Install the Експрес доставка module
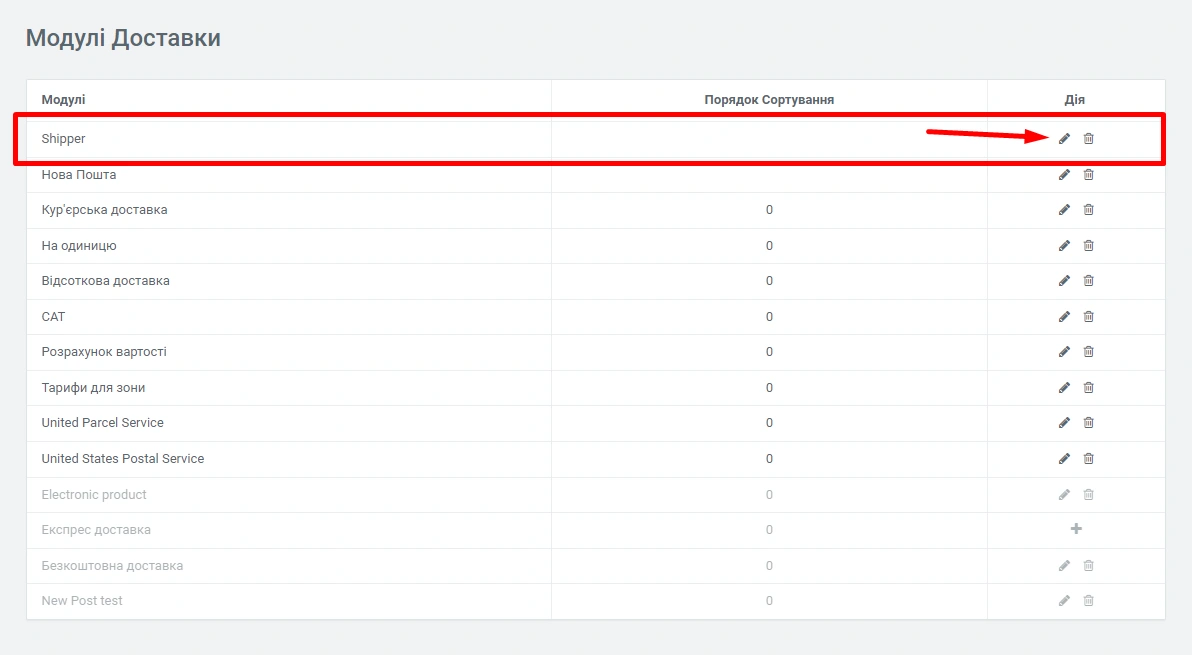Screen dimensions: 1192x655 click(x=1076, y=529)
